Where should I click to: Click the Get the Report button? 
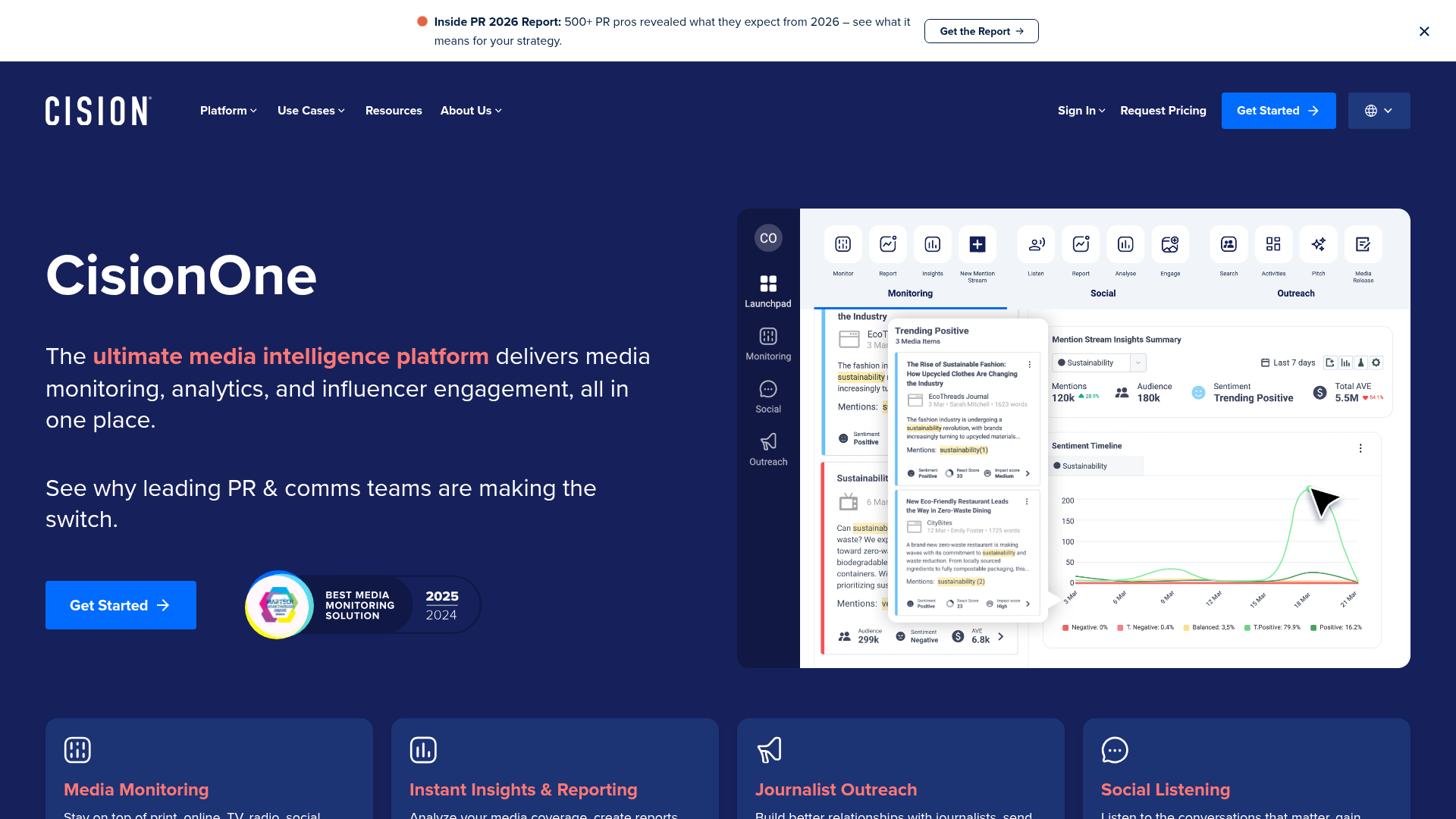pos(981,31)
